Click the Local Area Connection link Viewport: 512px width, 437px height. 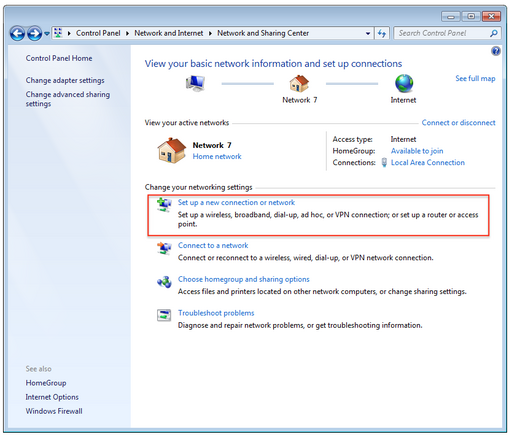tap(428, 163)
